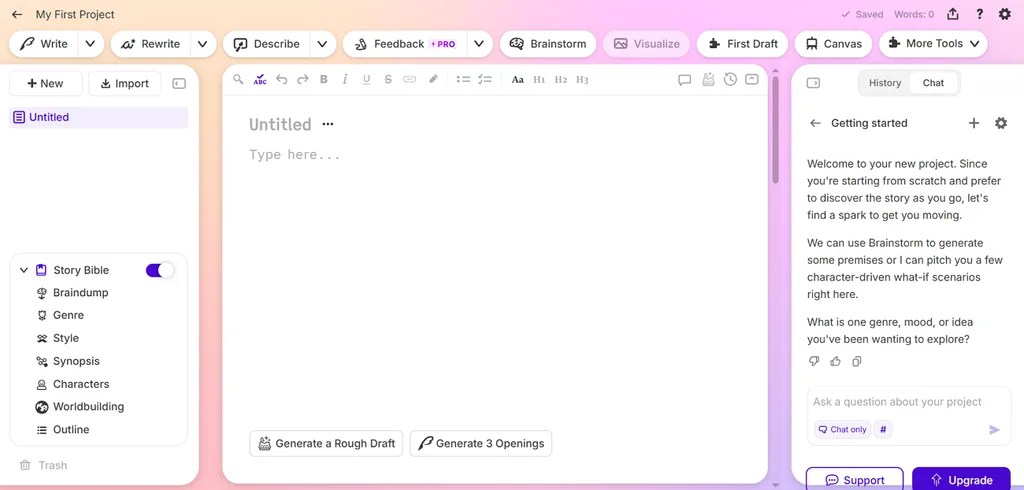Click the editor vertical scrollbar thumb
Image resolution: width=1024 pixels, height=490 pixels.
775,129
